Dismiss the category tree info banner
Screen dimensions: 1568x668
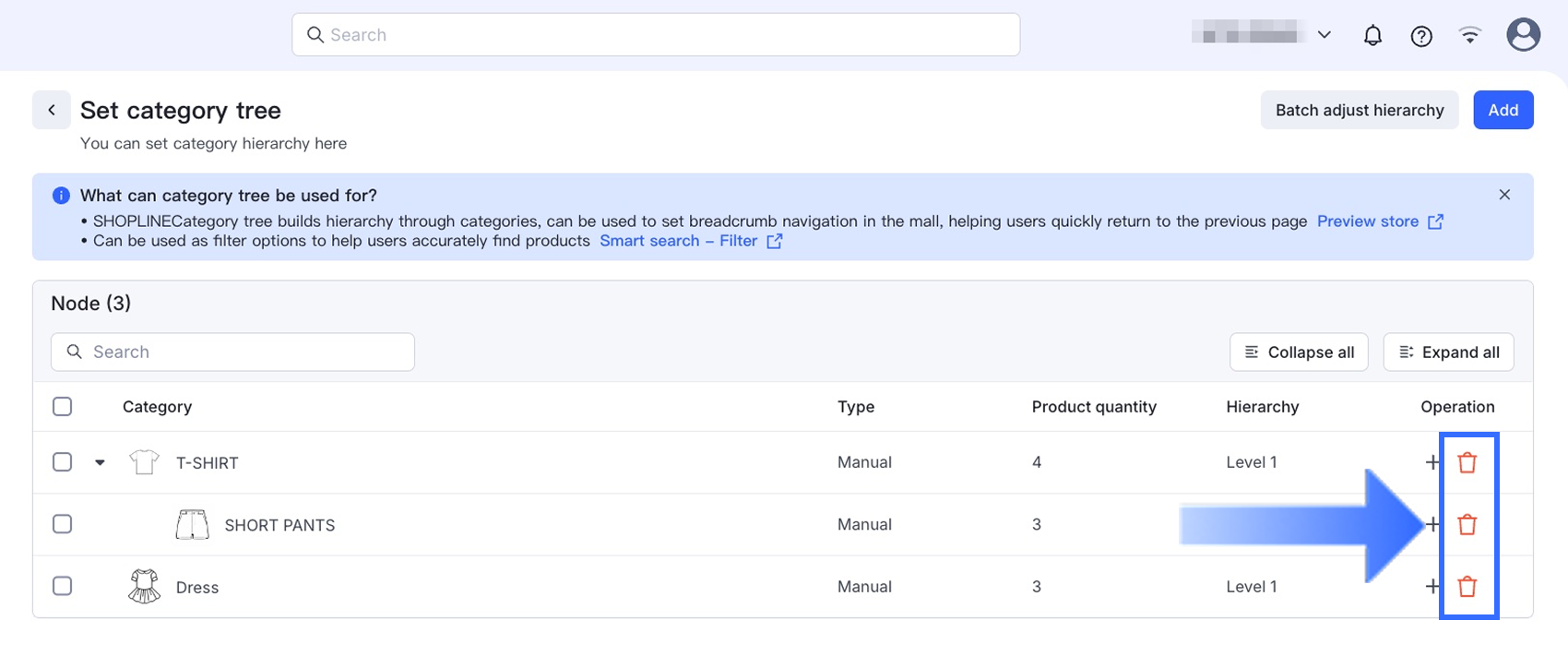pyautogui.click(x=1504, y=195)
